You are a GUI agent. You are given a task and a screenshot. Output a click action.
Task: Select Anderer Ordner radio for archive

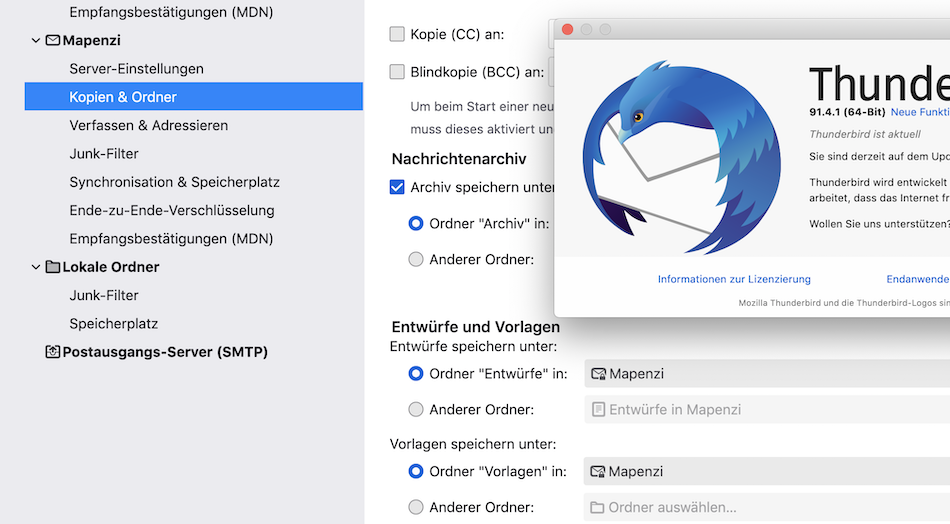(x=416, y=260)
